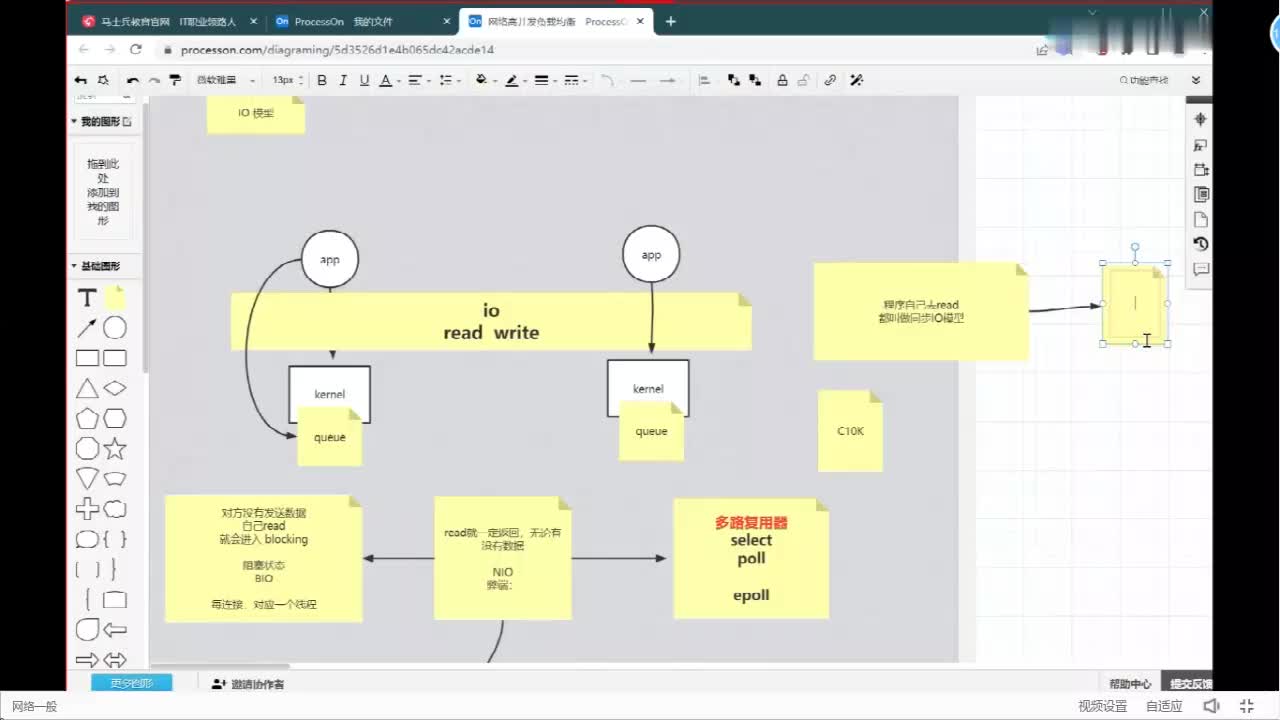Open the 自适应 quality option
Image resolution: width=1280 pixels, height=720 pixels.
coord(1164,706)
